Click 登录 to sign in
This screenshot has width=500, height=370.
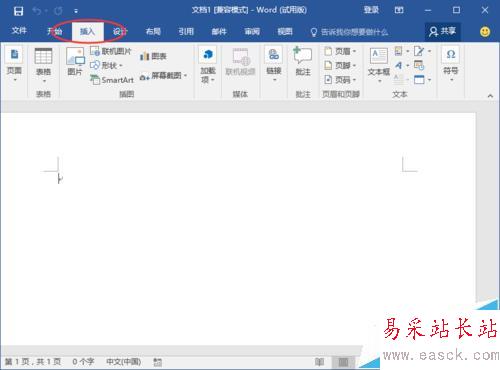pos(371,10)
